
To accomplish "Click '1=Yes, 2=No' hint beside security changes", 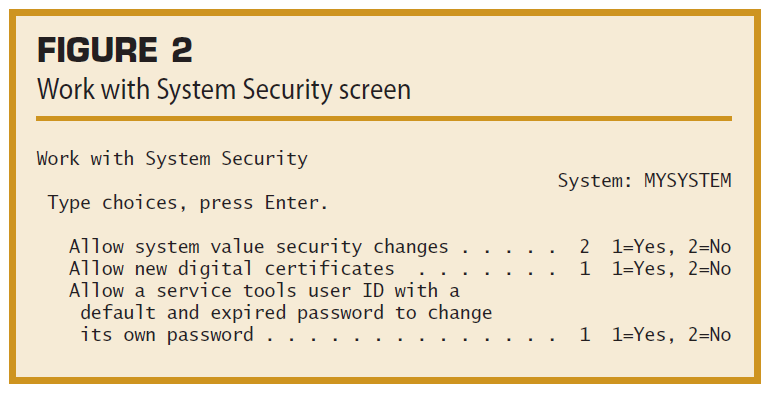I will click(671, 247).
